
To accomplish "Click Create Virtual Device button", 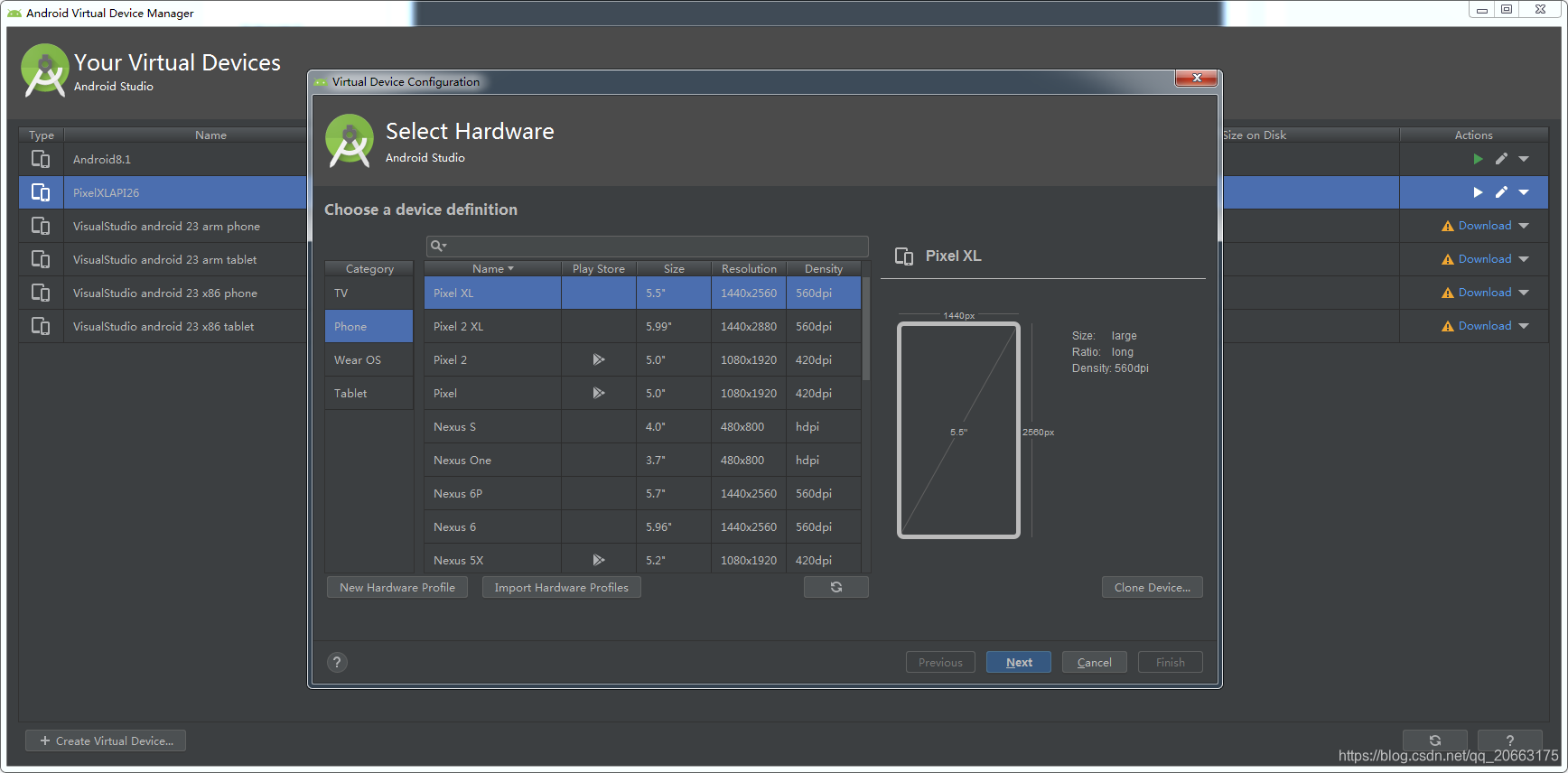I will (106, 740).
